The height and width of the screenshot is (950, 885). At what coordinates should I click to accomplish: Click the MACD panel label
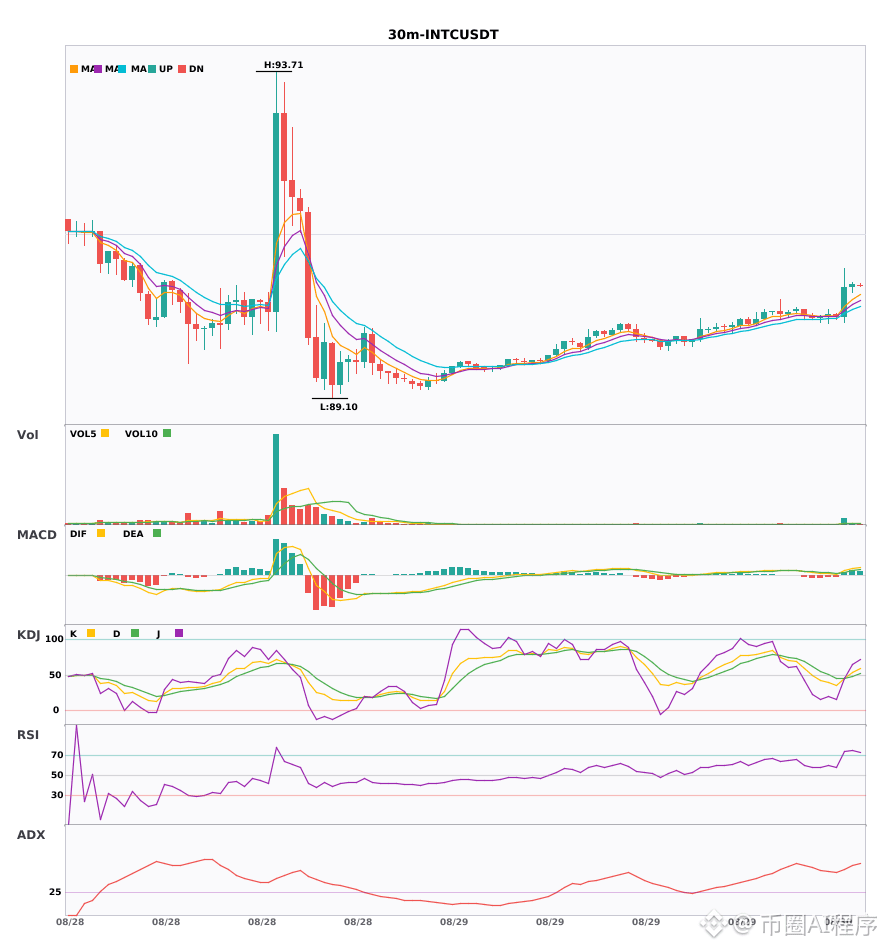click(36, 535)
